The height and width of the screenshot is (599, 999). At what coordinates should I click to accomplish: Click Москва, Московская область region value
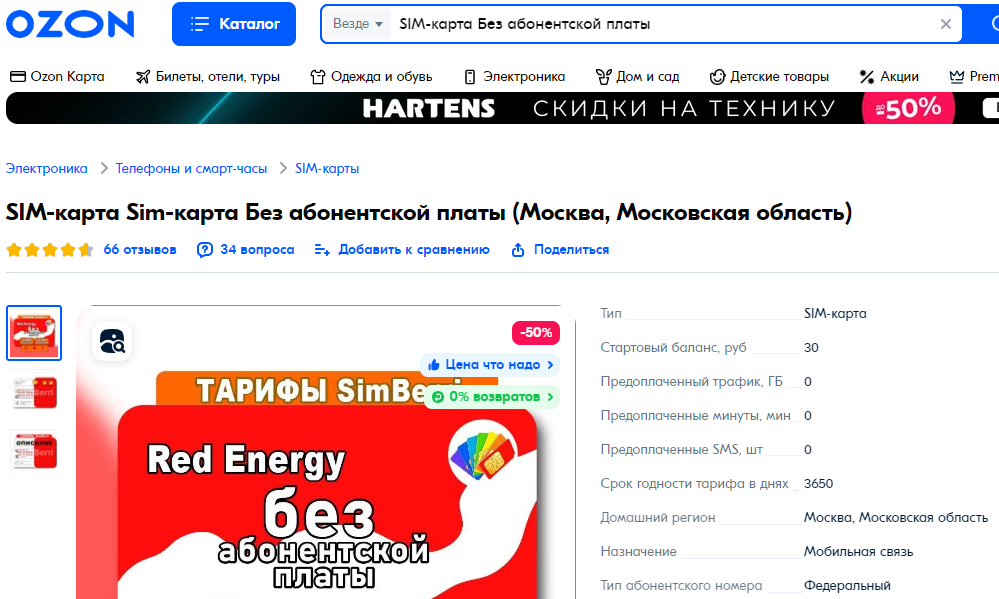tap(895, 517)
